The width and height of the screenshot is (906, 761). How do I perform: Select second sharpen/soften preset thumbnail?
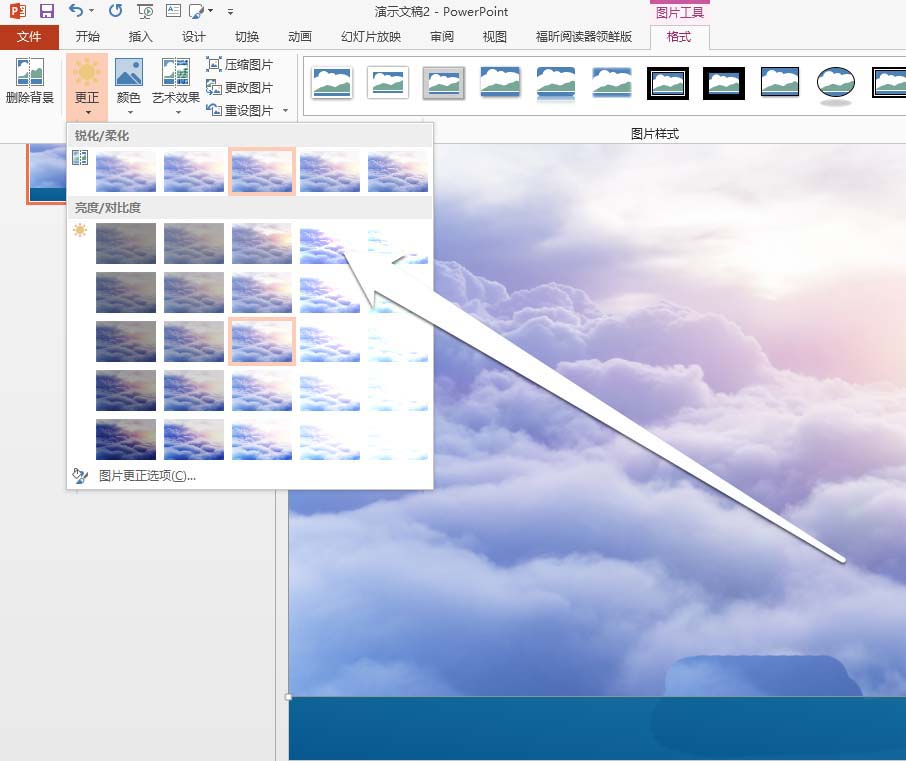(194, 172)
